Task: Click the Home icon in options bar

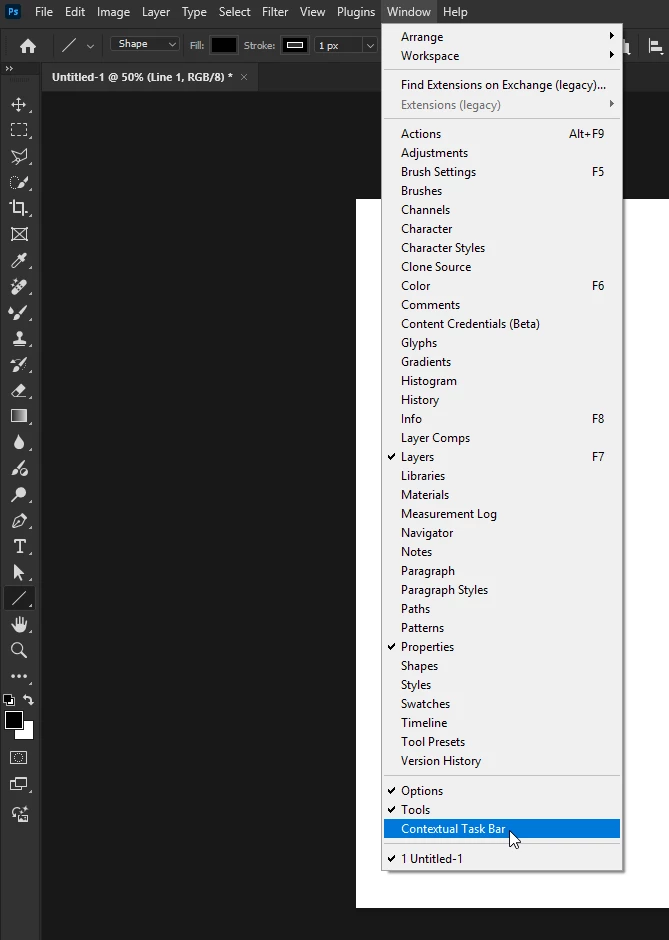Action: pyautogui.click(x=28, y=46)
